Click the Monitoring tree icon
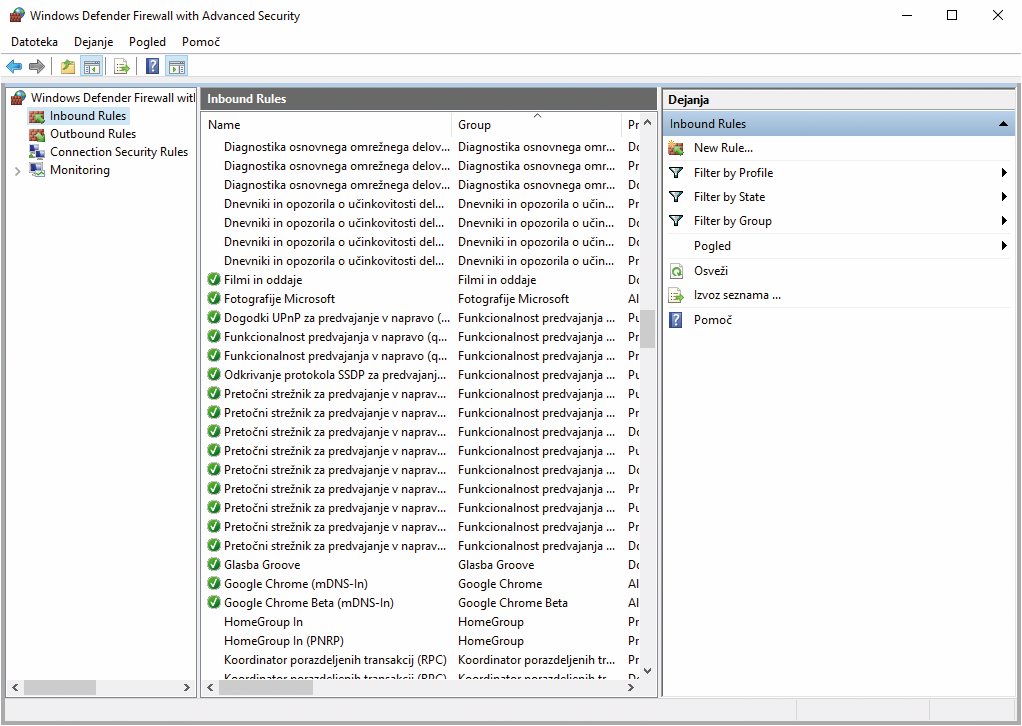Viewport: 1022px width, 726px height. [x=37, y=170]
